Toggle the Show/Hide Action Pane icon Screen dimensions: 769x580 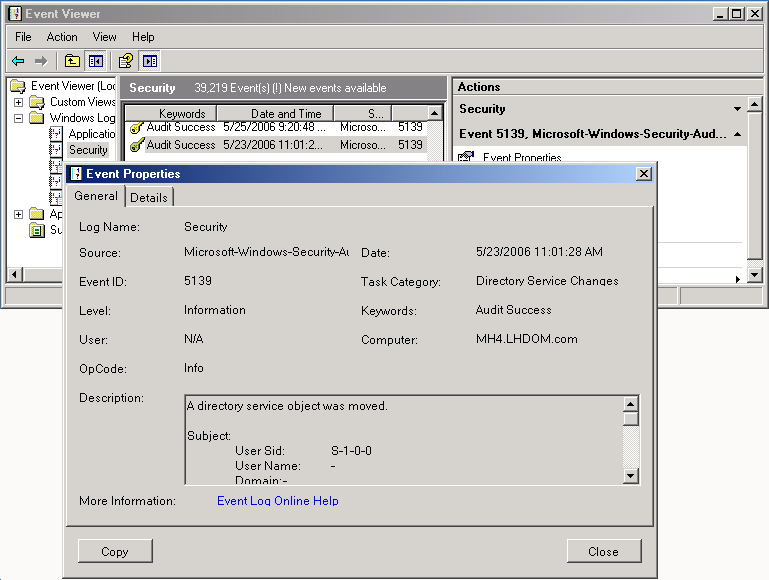point(148,61)
